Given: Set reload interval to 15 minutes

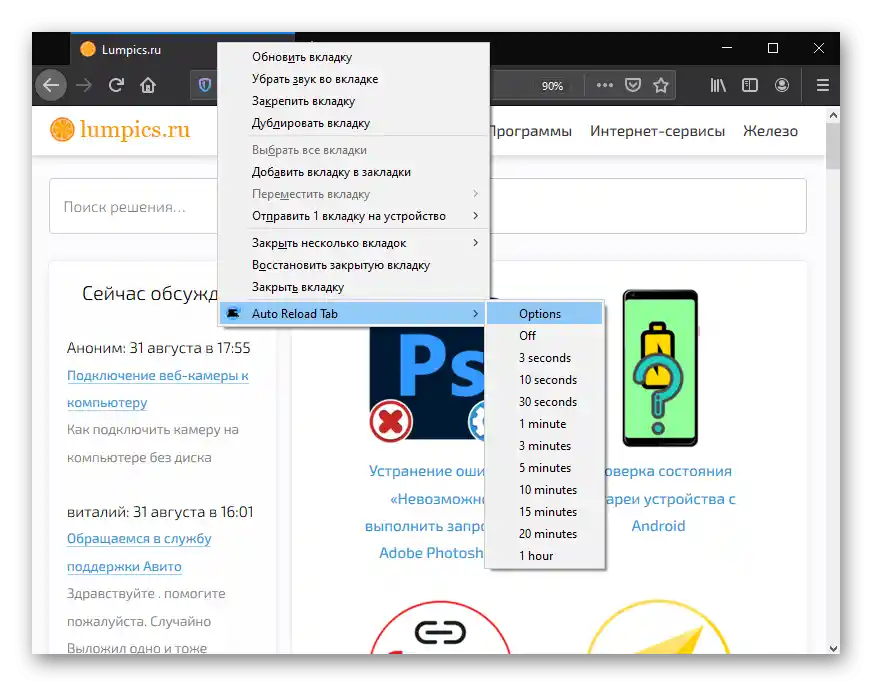Looking at the screenshot, I should 545,512.
